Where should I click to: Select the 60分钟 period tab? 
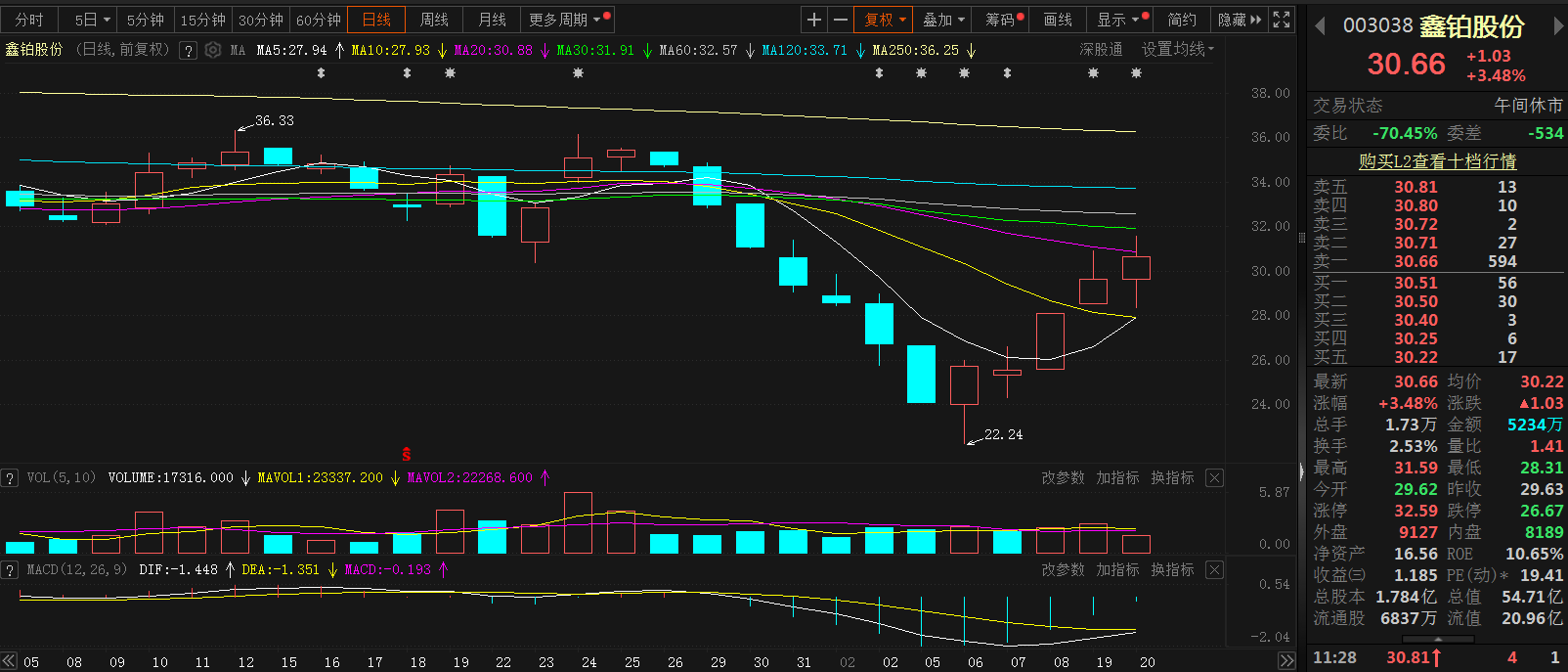[319, 20]
